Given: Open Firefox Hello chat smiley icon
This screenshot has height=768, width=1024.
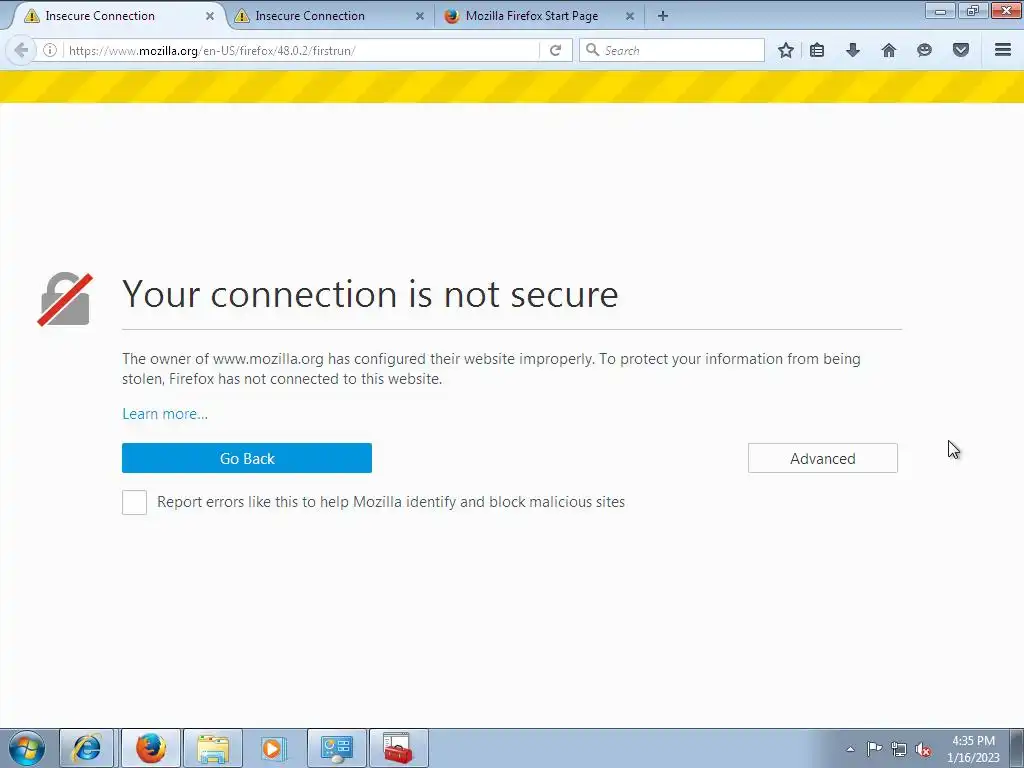Looking at the screenshot, I should pyautogui.click(x=924, y=50).
